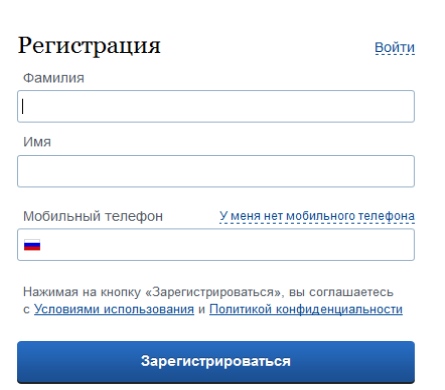This screenshot has width=445, height=390.
Task: Click quoted «Зарегистрироваться» in agreement text
Action: (213, 292)
